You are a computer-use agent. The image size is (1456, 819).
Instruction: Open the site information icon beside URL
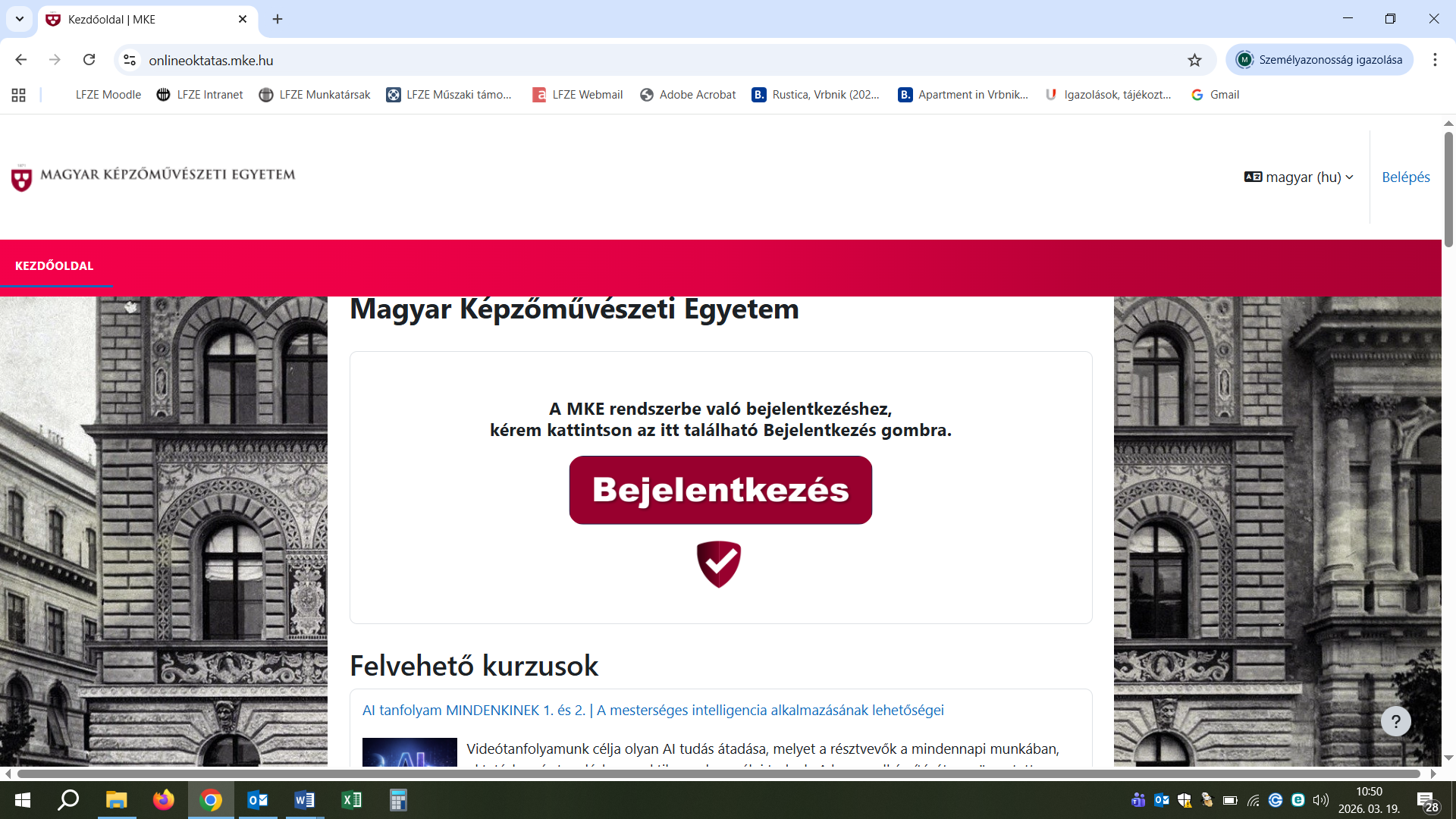point(130,60)
